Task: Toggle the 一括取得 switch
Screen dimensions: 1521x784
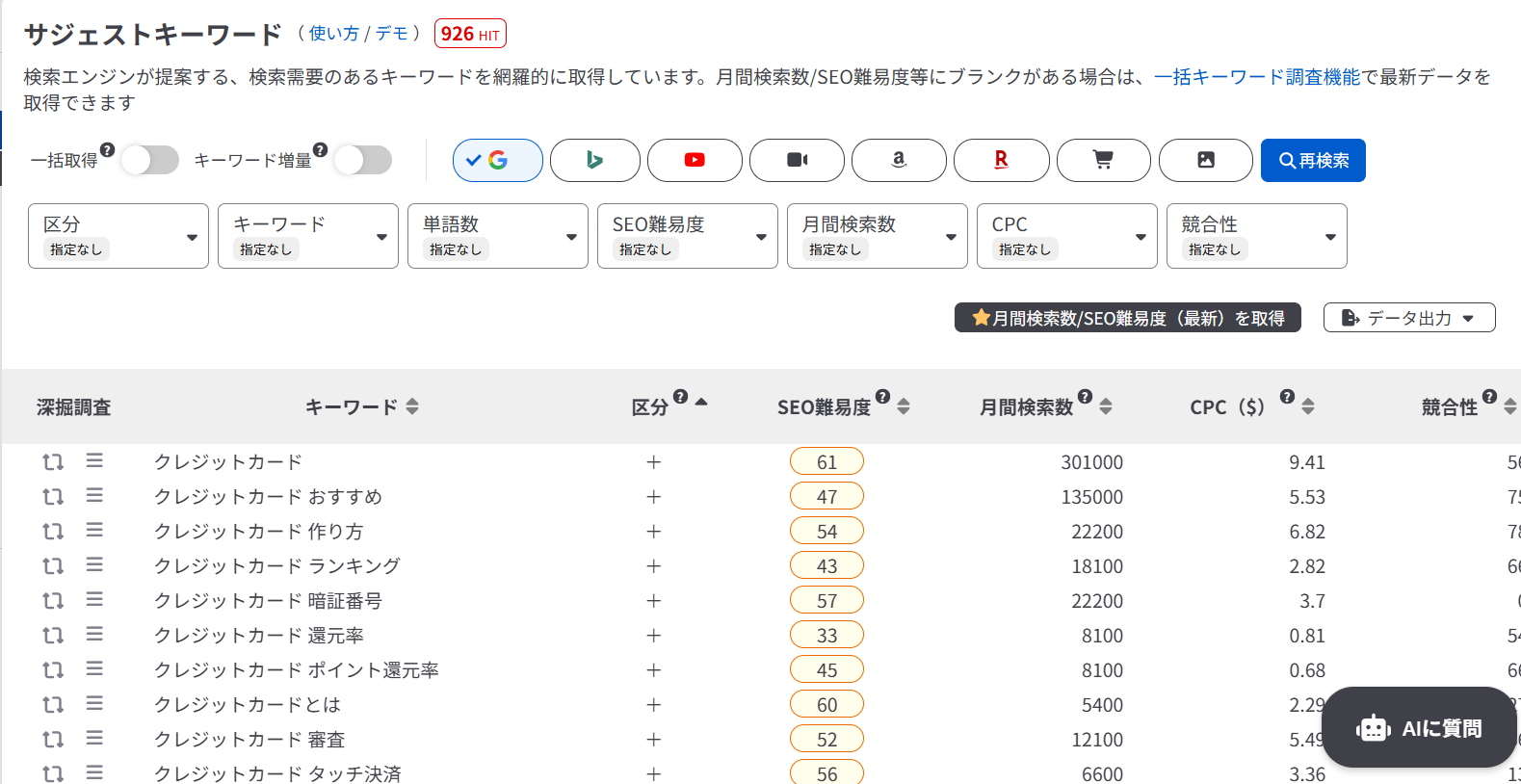Action: click(x=150, y=160)
